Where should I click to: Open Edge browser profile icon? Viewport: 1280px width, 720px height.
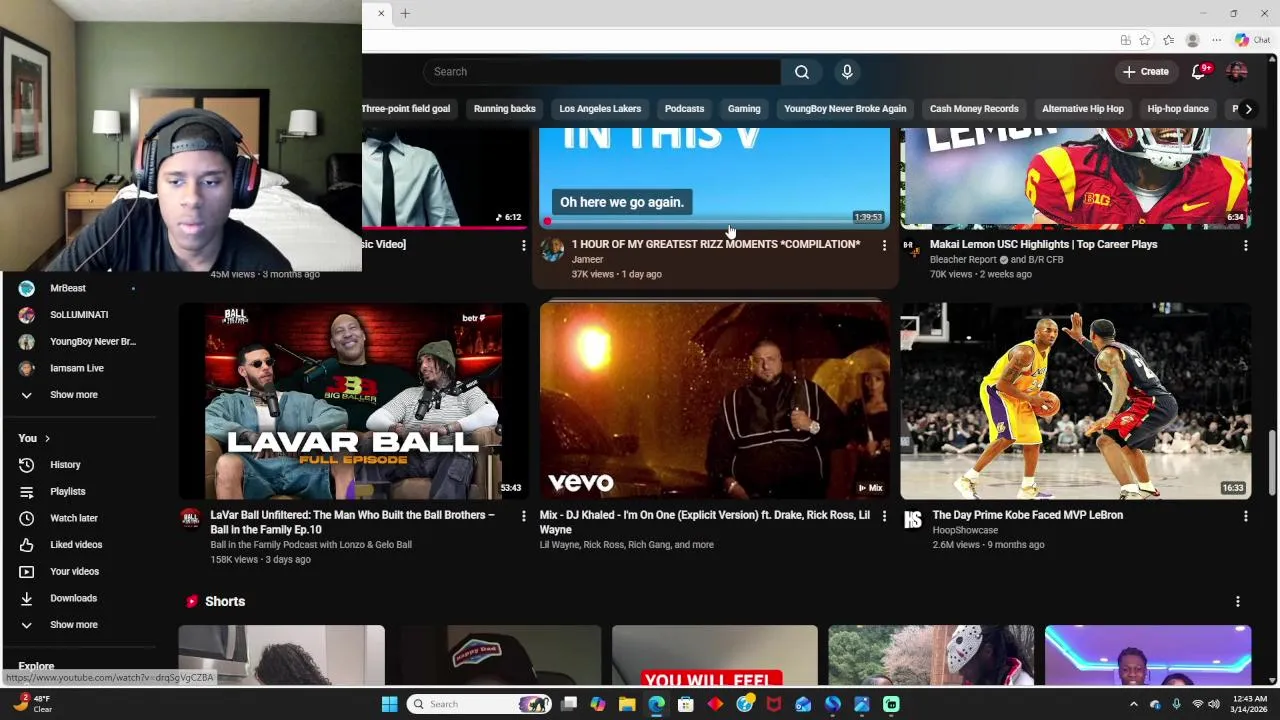click(x=1192, y=41)
